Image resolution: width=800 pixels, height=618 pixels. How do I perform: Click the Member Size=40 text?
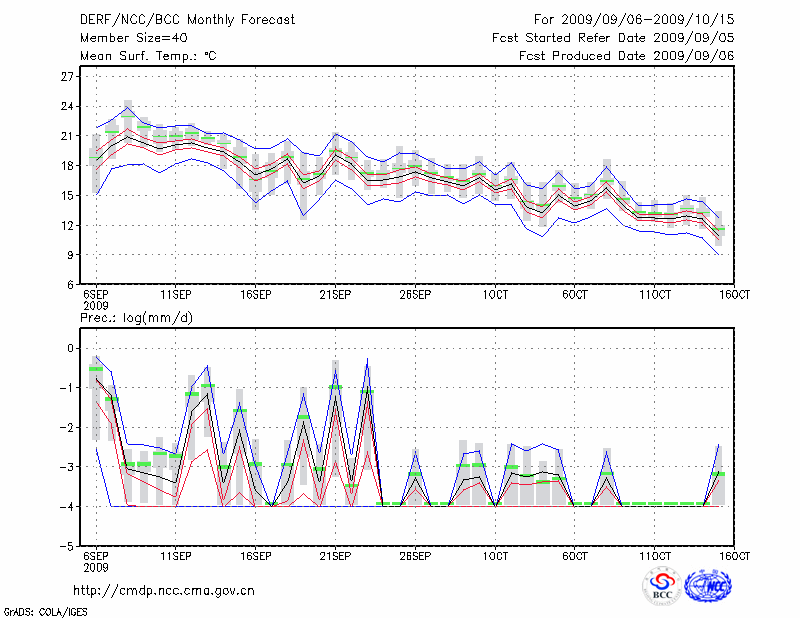[126, 38]
